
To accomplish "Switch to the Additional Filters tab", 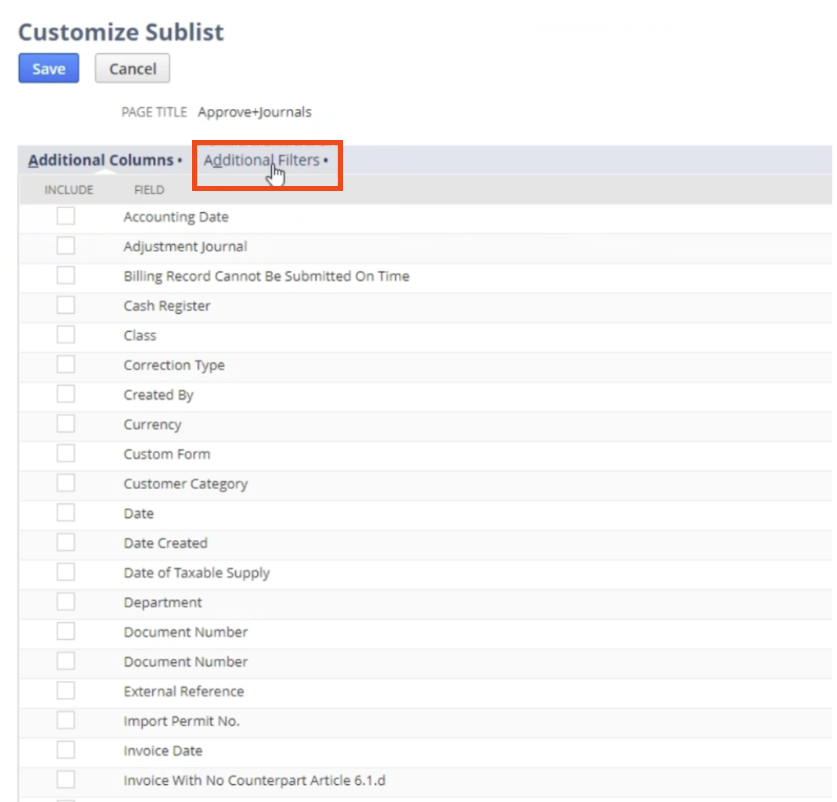I will tap(262, 160).
